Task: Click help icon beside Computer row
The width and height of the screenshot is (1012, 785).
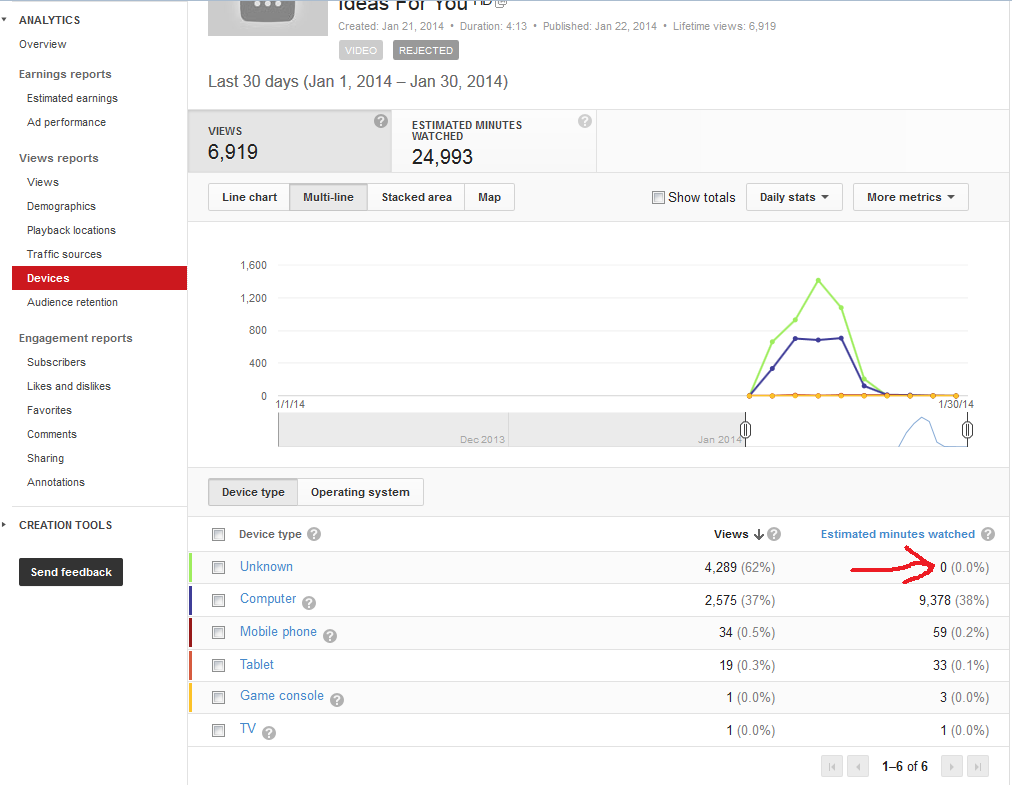Action: coord(309,603)
